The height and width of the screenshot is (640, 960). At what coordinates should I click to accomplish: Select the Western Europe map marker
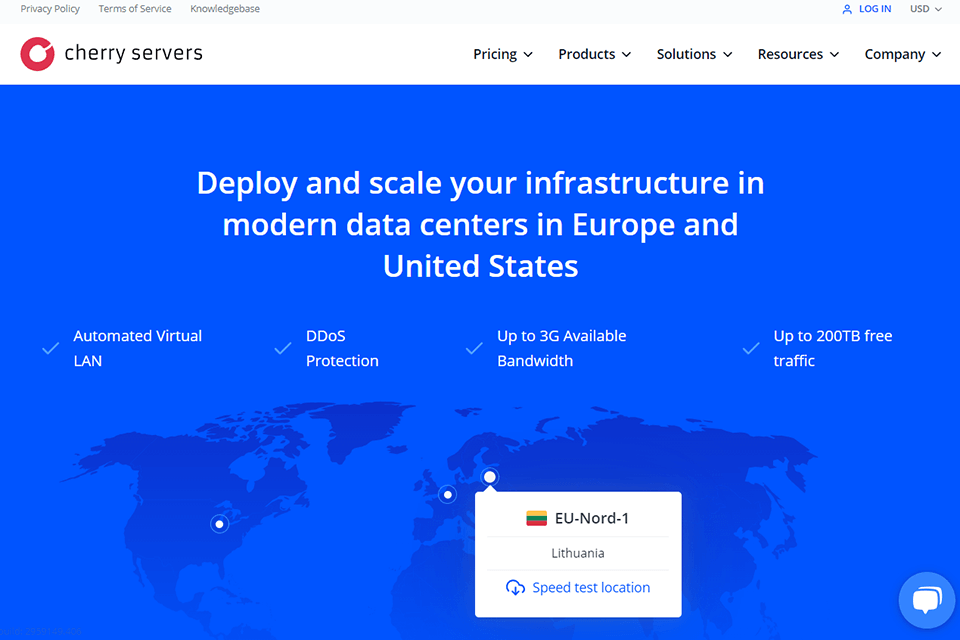click(x=448, y=494)
